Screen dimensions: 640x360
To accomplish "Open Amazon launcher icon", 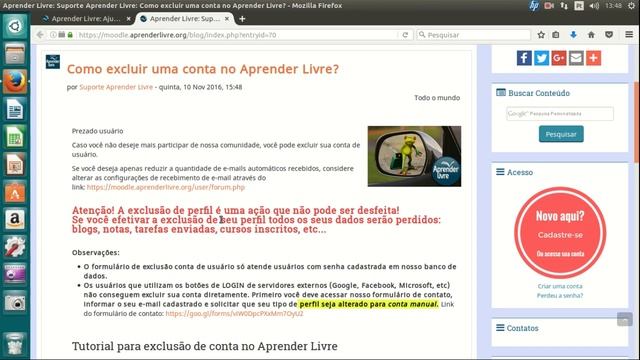I will [15, 220].
